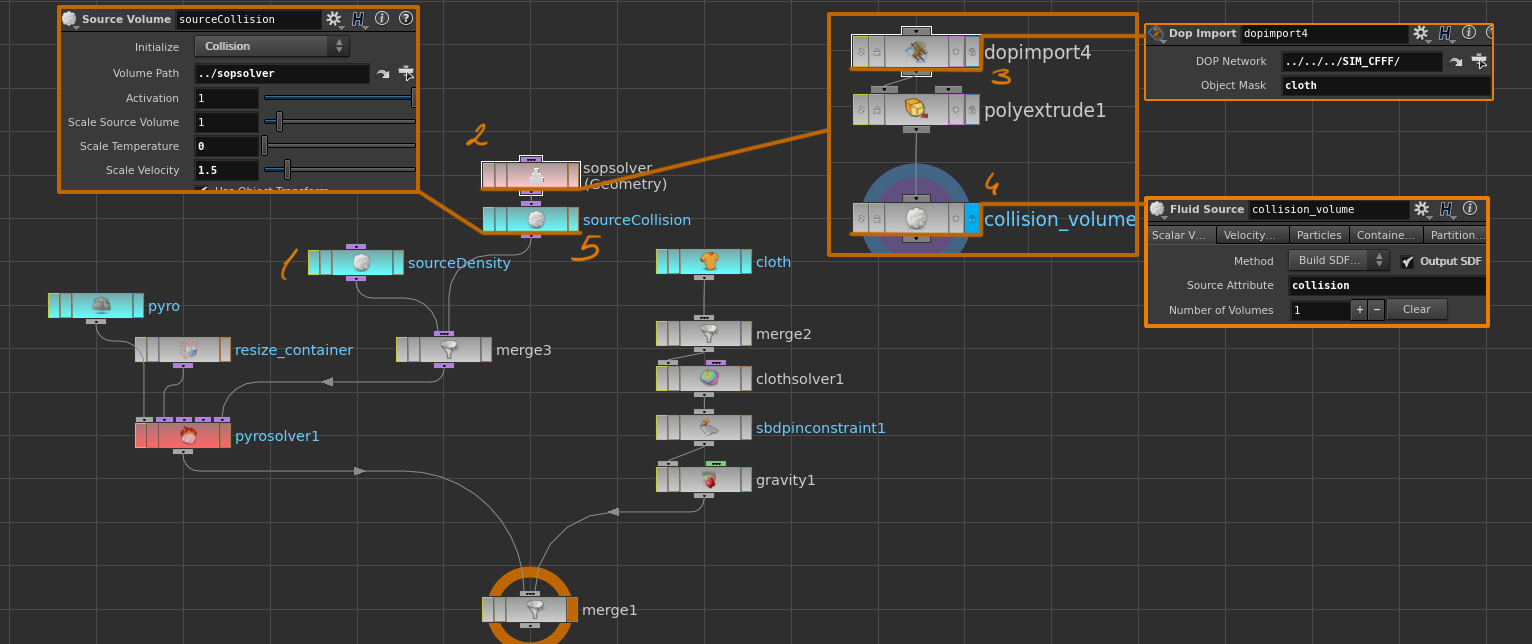Screen dimensions: 1532x644
Task: Toggle display flag on dopimport4 node
Action: [971, 52]
